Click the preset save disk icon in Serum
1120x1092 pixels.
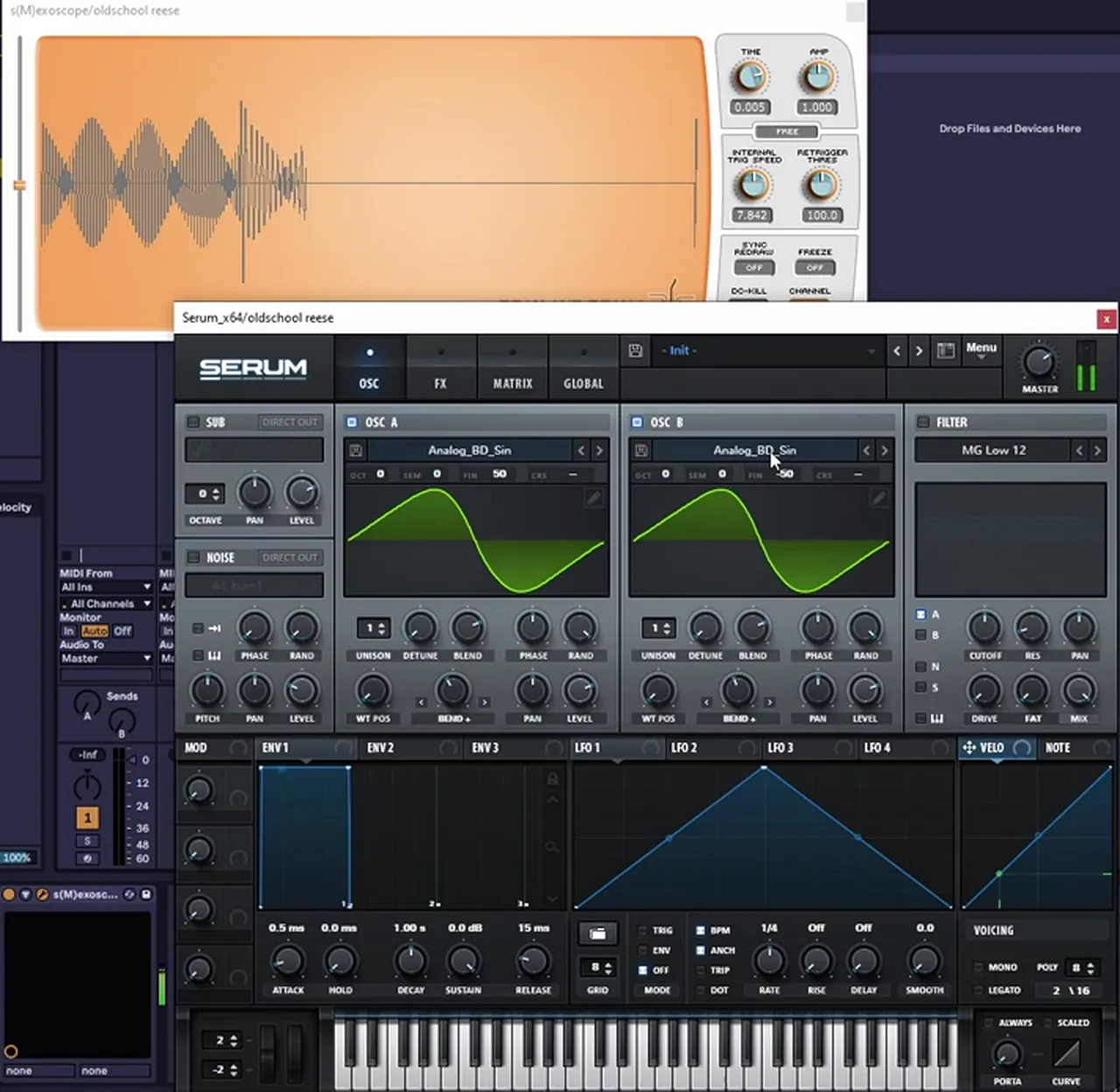pos(636,351)
